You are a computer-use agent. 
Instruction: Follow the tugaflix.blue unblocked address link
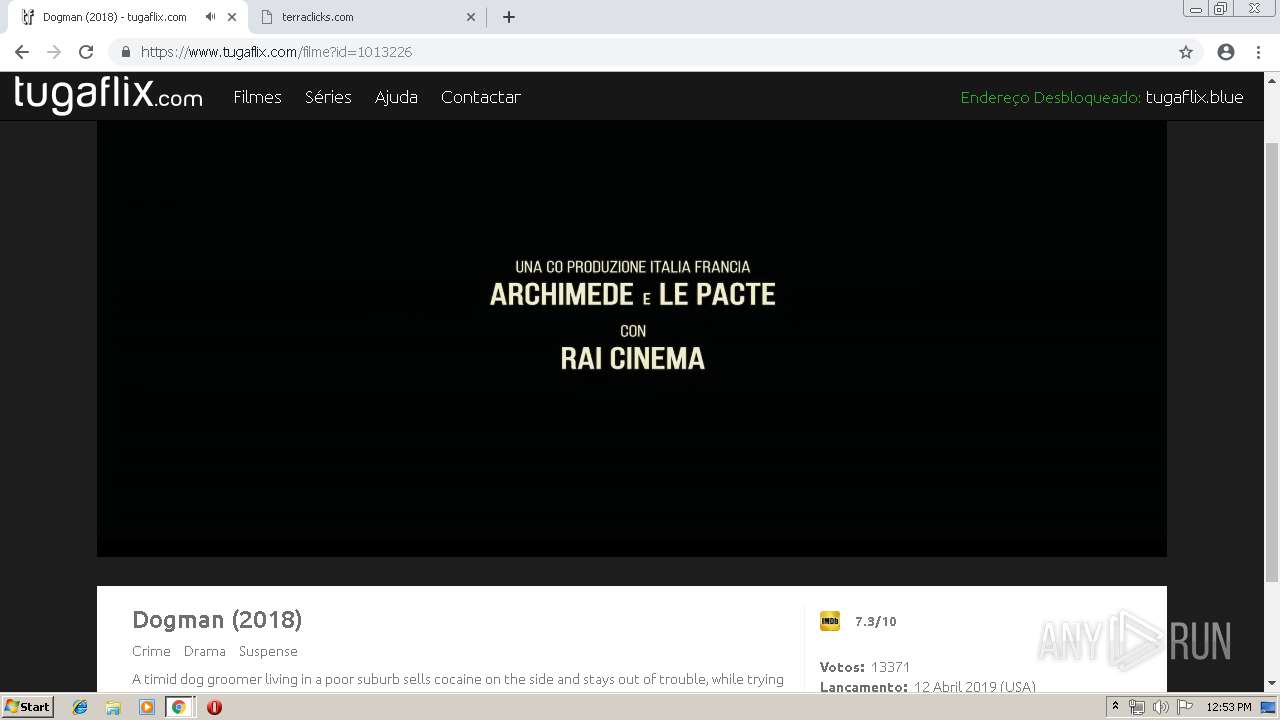[1194, 97]
